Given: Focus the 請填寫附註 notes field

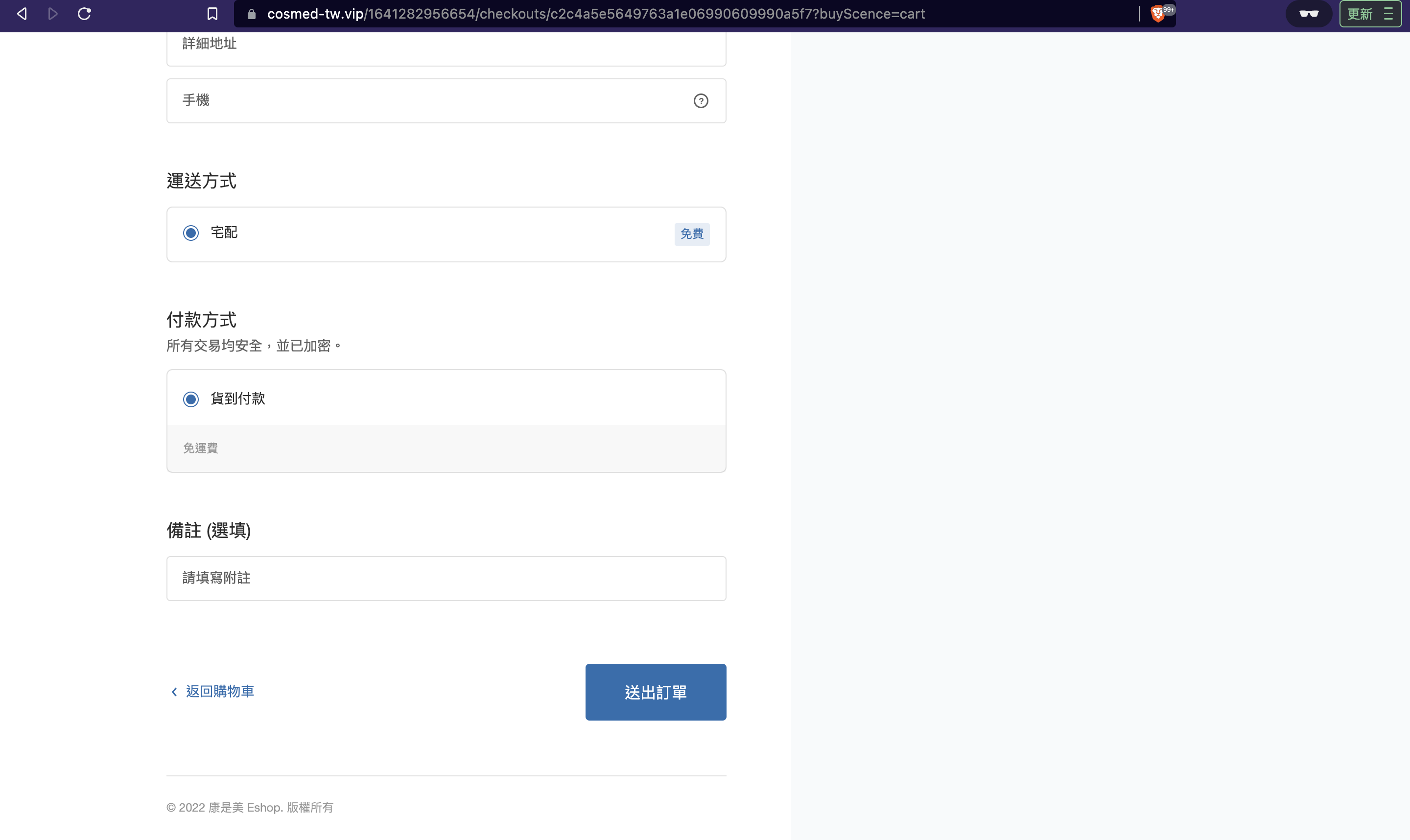Looking at the screenshot, I should 446,578.
